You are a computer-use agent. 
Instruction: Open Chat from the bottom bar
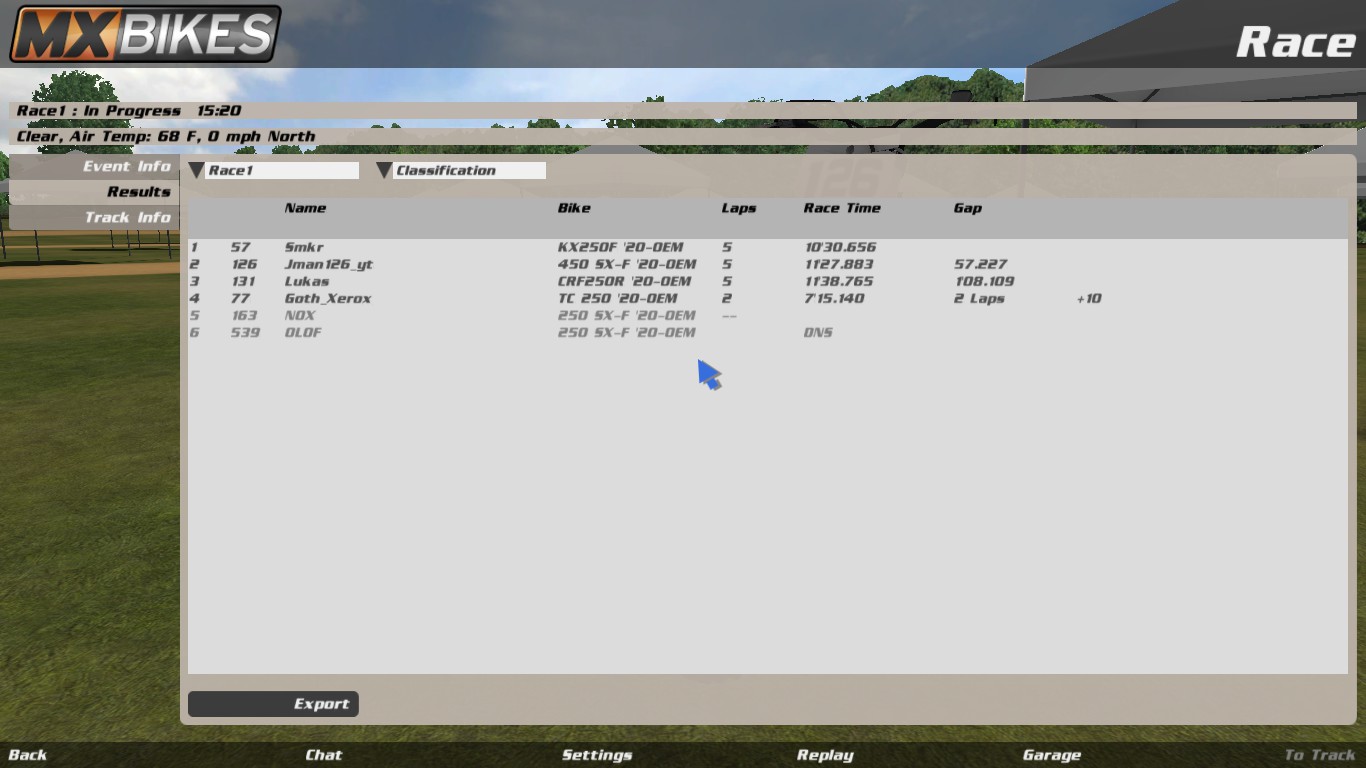[x=324, y=755]
